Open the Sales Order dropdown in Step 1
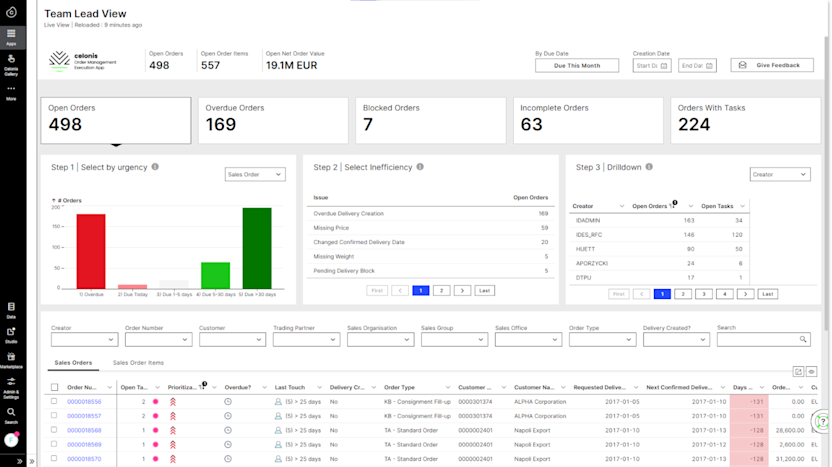Screen dimensions: 832x467 tap(255, 175)
